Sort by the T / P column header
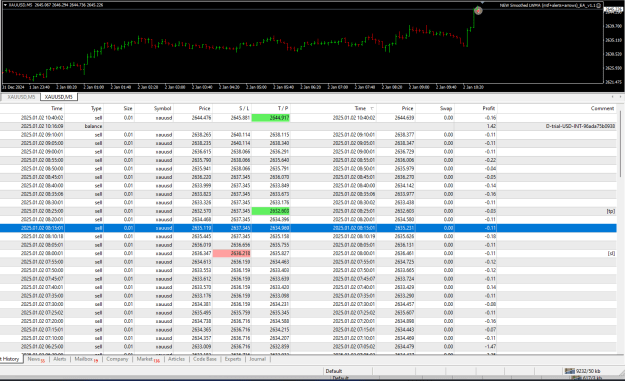 tap(283, 108)
